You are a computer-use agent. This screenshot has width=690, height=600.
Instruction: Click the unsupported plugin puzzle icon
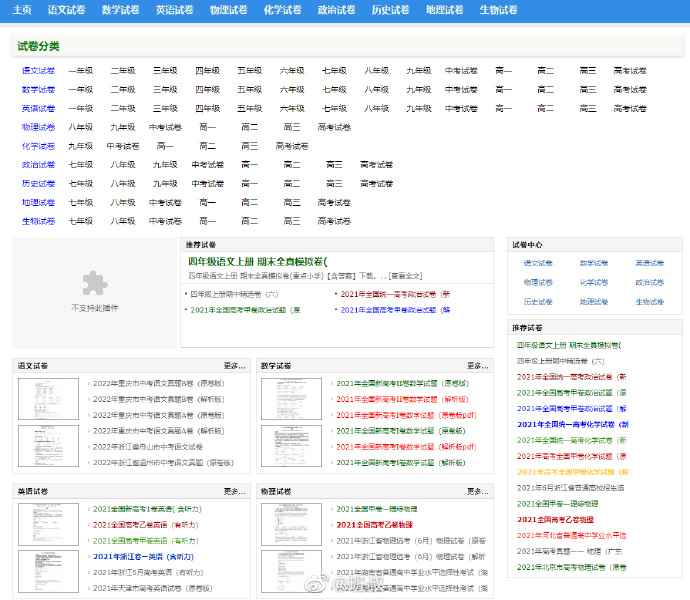pyautogui.click(x=95, y=283)
